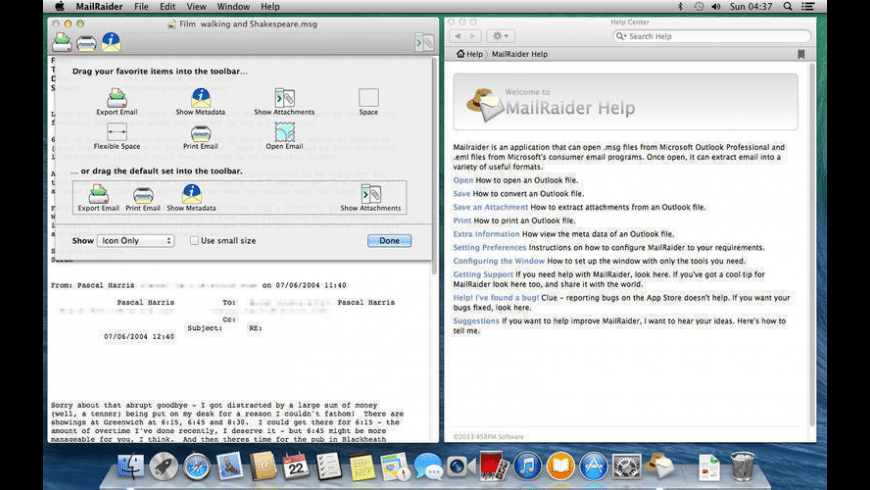Open Trash in the Dock

742,466
